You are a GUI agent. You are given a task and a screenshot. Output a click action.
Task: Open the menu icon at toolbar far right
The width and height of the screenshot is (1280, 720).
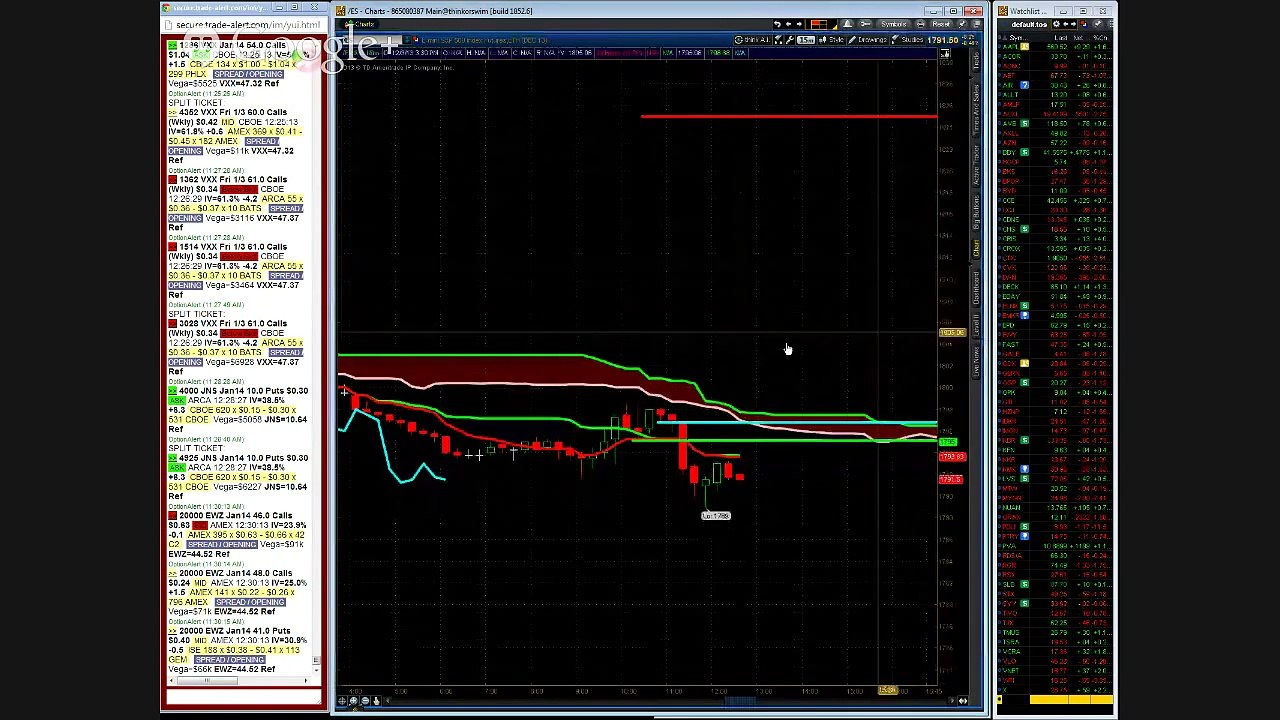[x=977, y=24]
